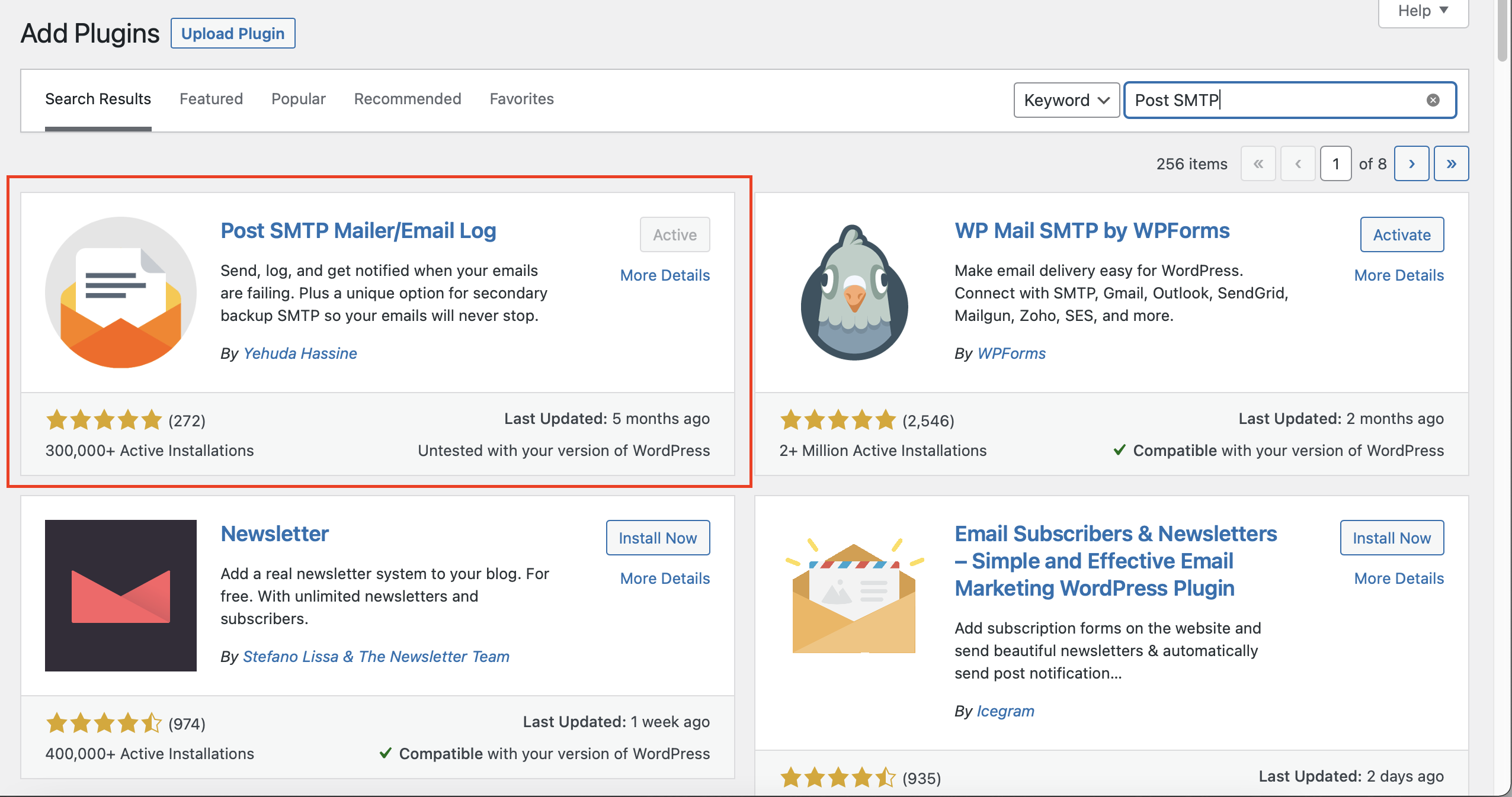Click the current page number box
Viewport: 1512px width, 797px height.
pyautogui.click(x=1335, y=163)
